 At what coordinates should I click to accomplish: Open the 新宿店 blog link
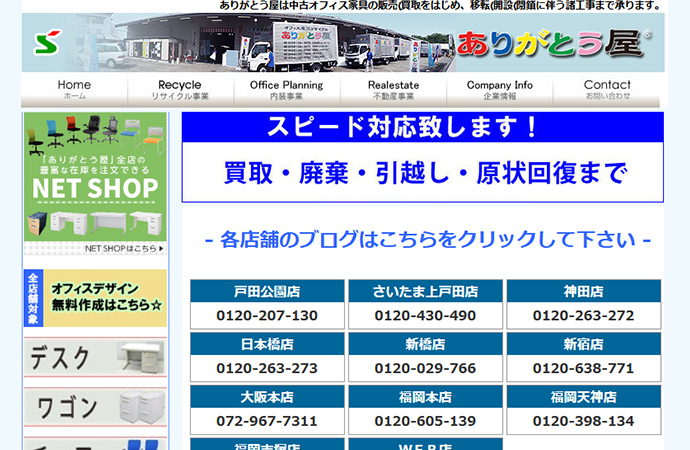tap(584, 344)
